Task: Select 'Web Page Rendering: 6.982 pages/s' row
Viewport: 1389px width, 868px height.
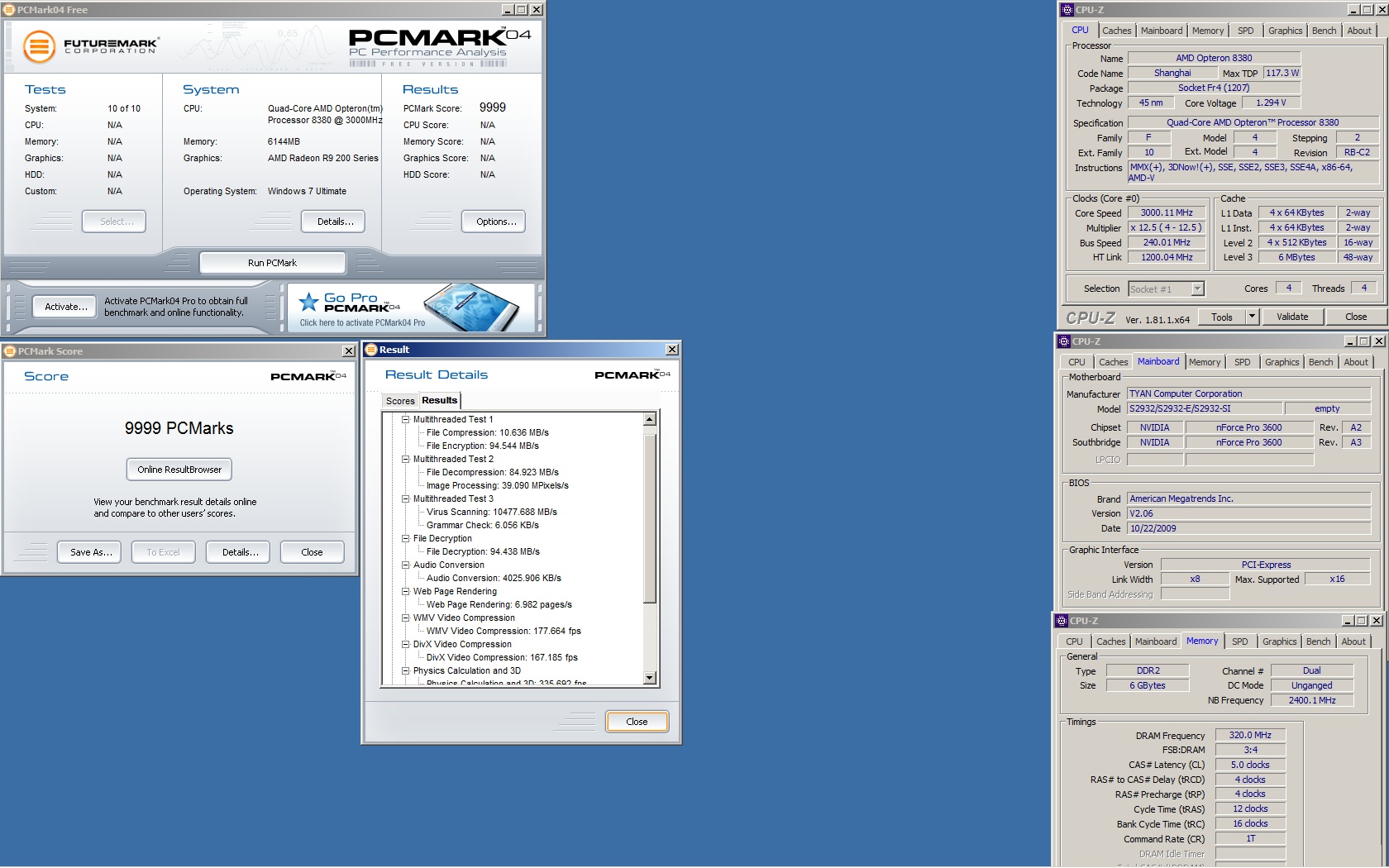Action: [x=499, y=604]
